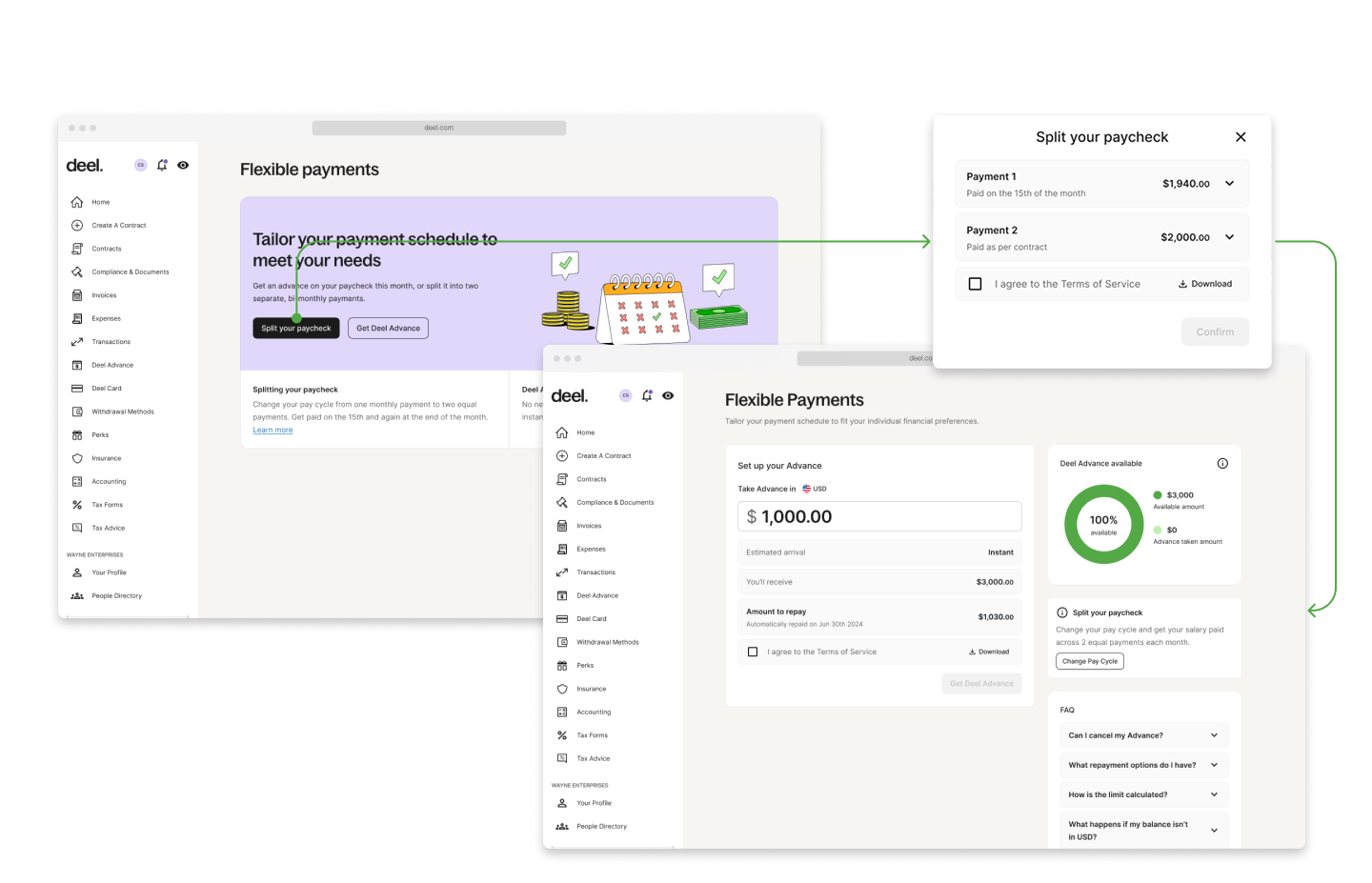Click Create A Contract plus icon in back window
The image size is (1372, 883).
[x=77, y=226]
